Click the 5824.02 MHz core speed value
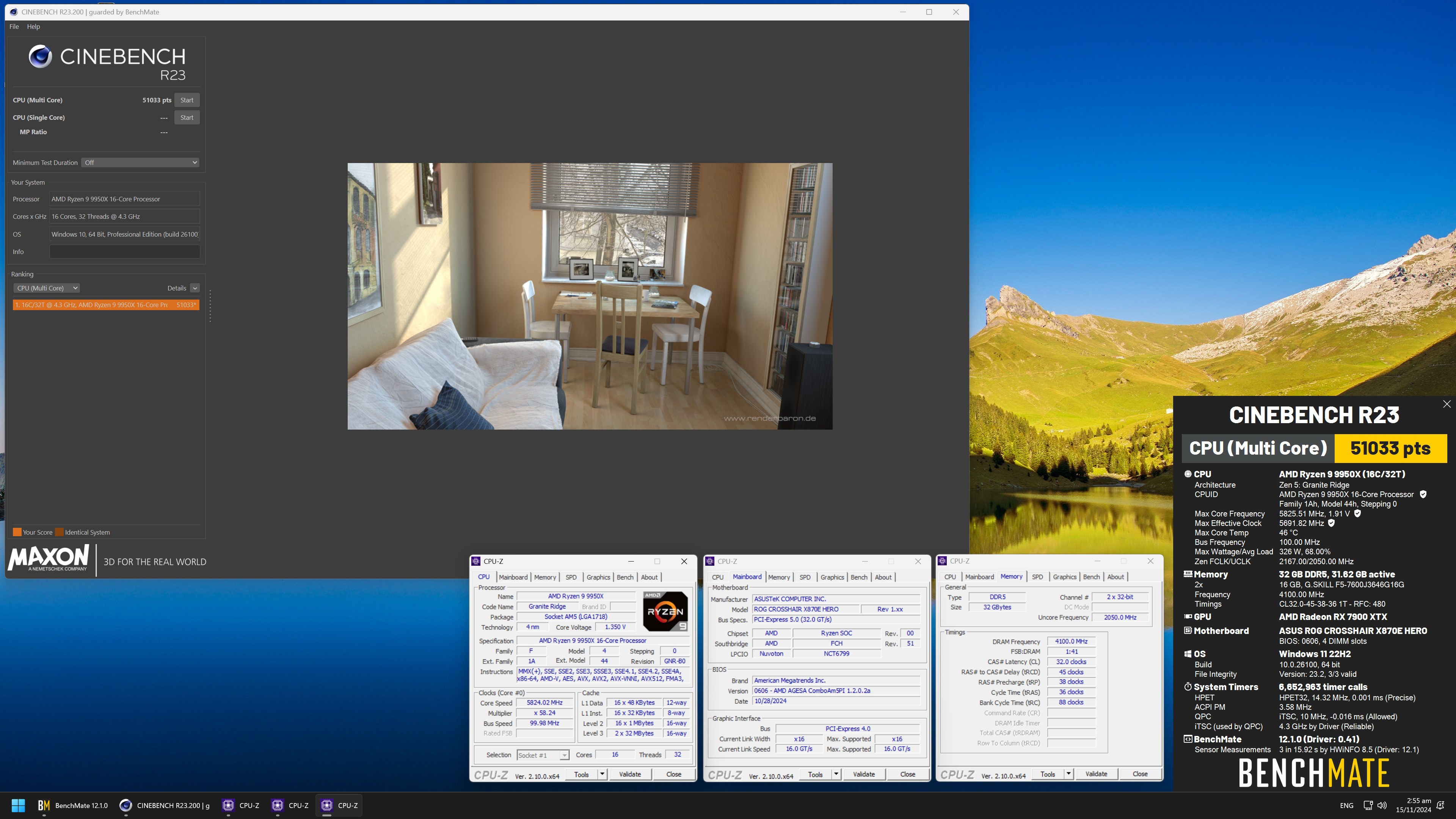Viewport: 1456px width, 819px height. [x=544, y=703]
